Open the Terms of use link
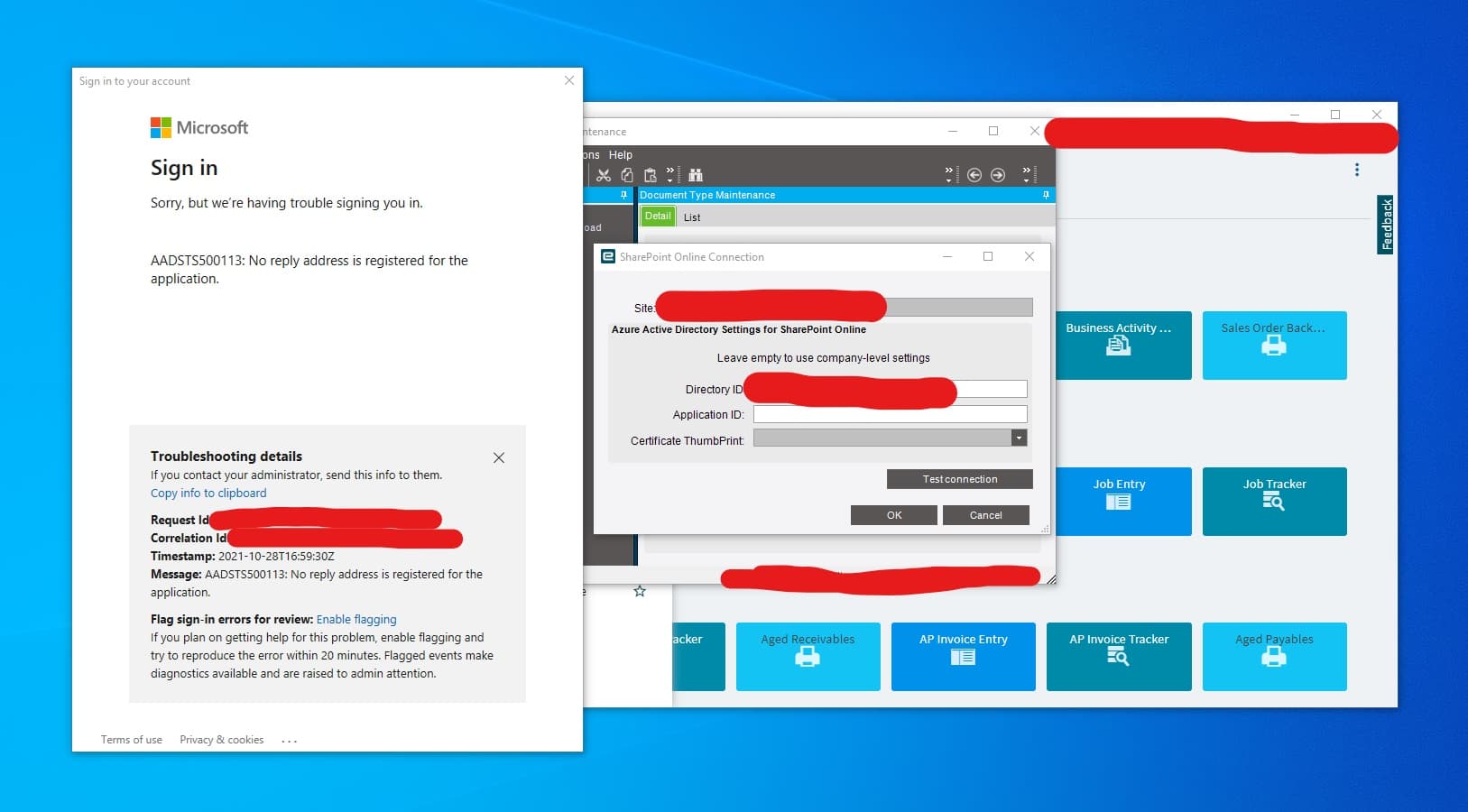Screen dimensions: 1468x812 [132, 739]
